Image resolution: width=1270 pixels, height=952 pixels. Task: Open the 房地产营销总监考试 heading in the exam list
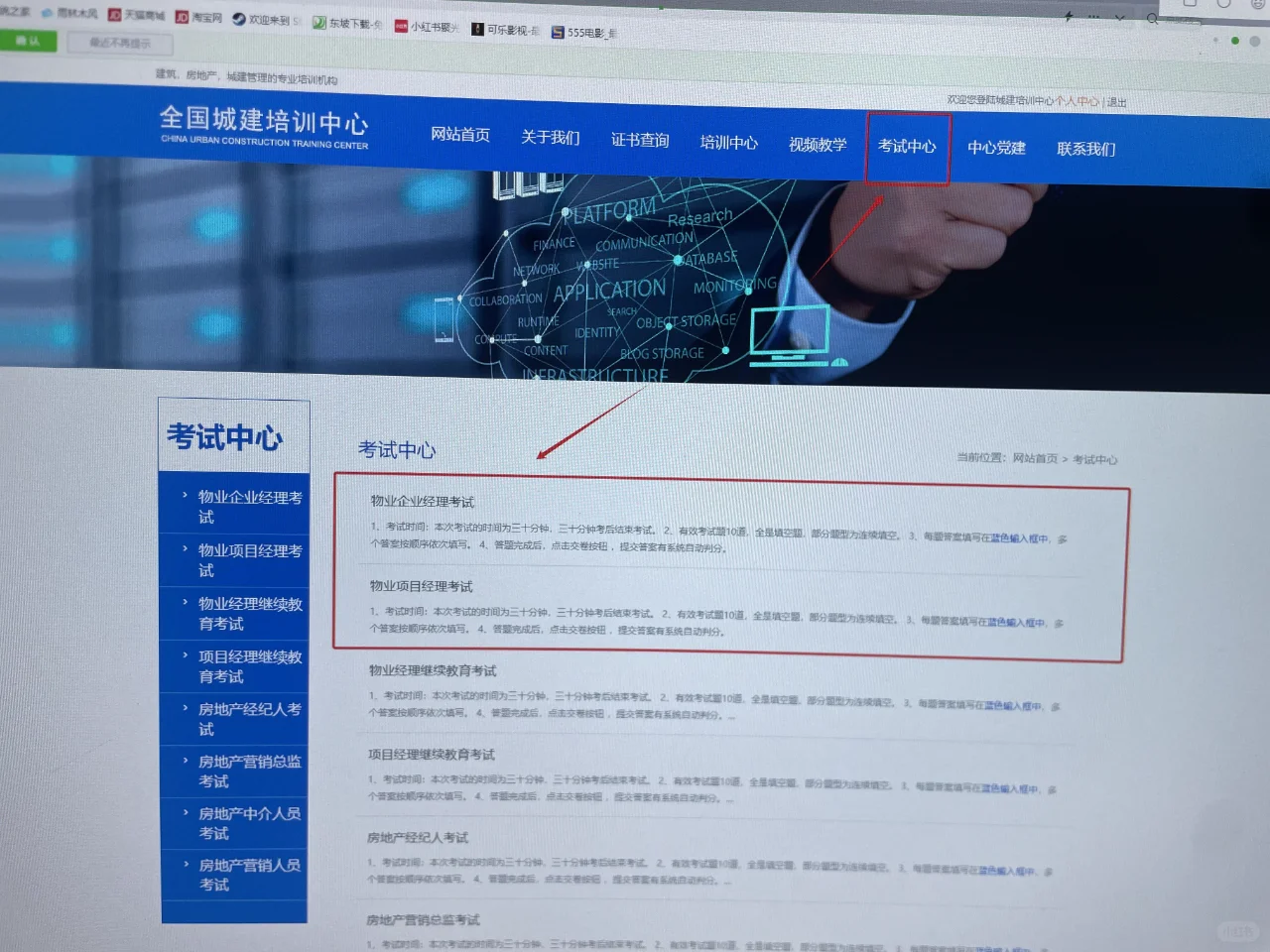(423, 920)
